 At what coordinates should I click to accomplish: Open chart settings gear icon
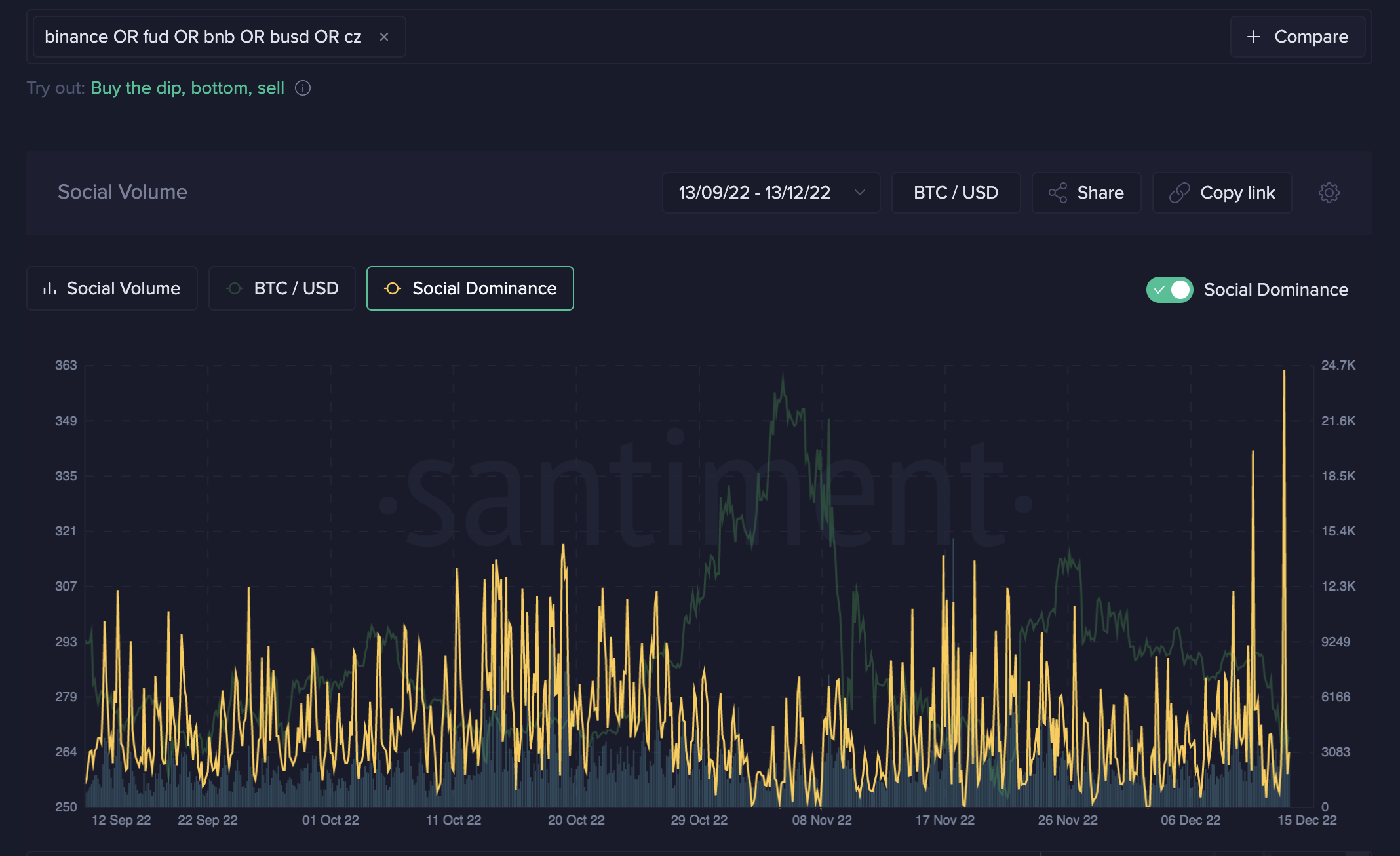(1329, 193)
